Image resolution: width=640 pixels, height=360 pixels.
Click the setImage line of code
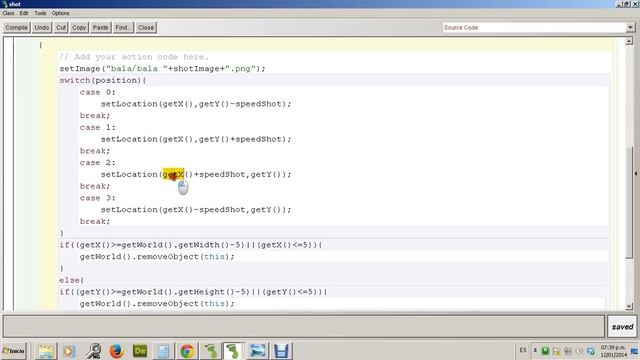click(162, 69)
